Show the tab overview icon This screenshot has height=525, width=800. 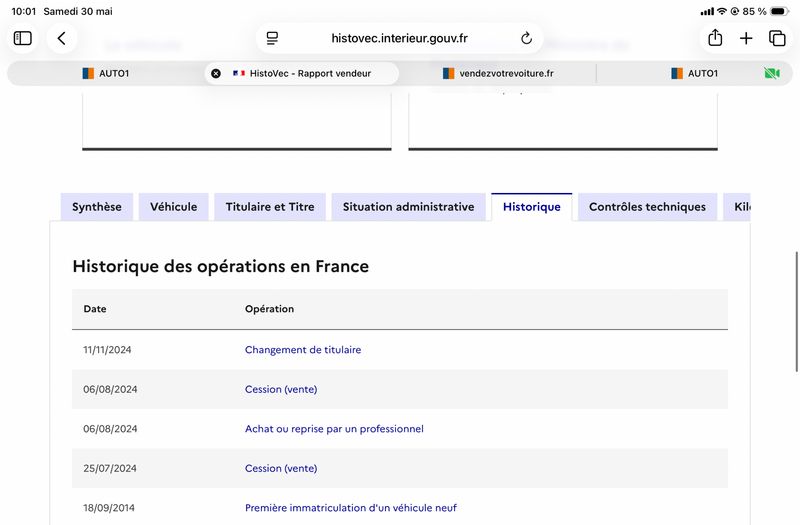(x=777, y=38)
